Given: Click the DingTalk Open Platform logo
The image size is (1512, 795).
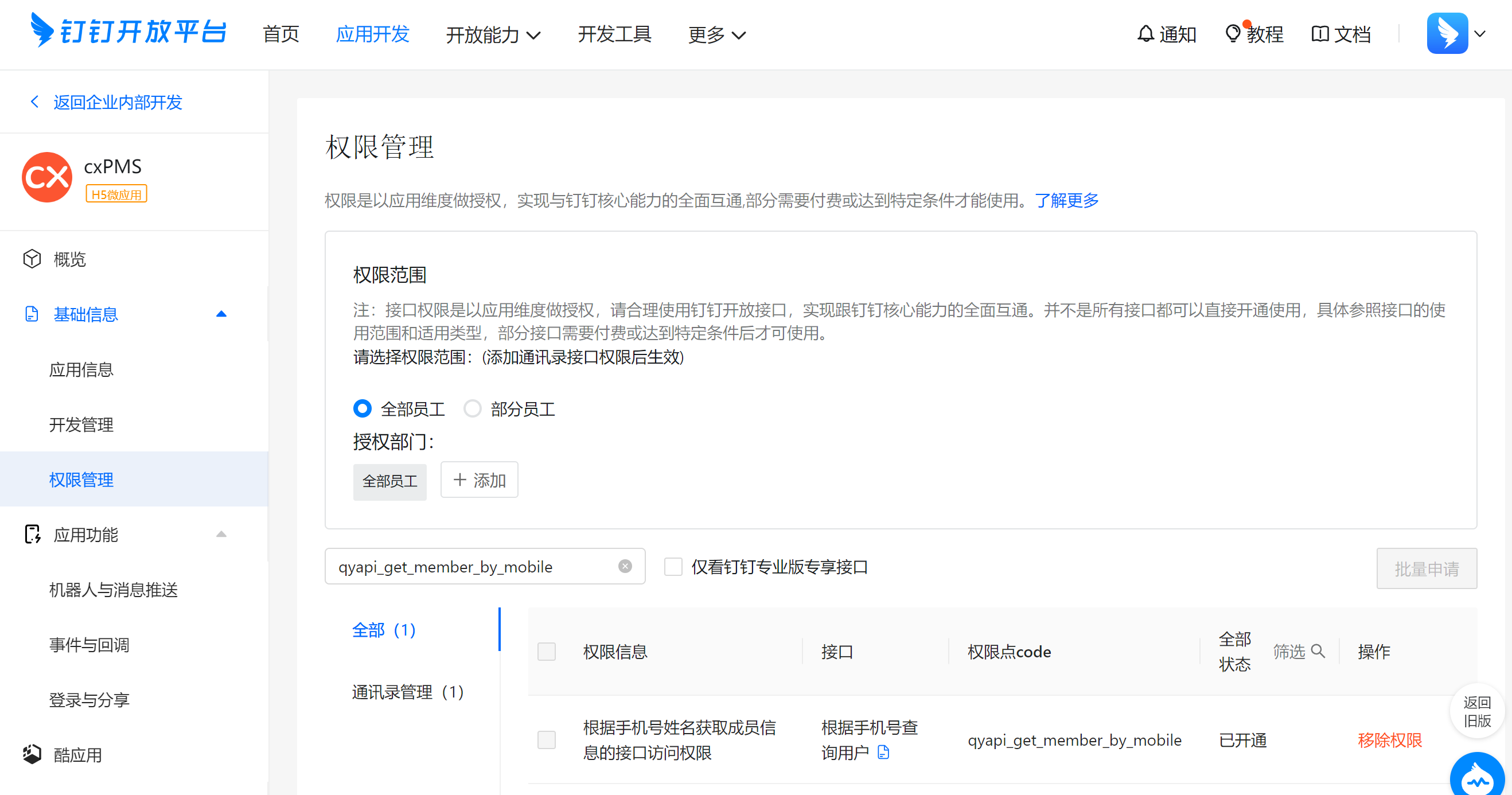Looking at the screenshot, I should point(128,31).
